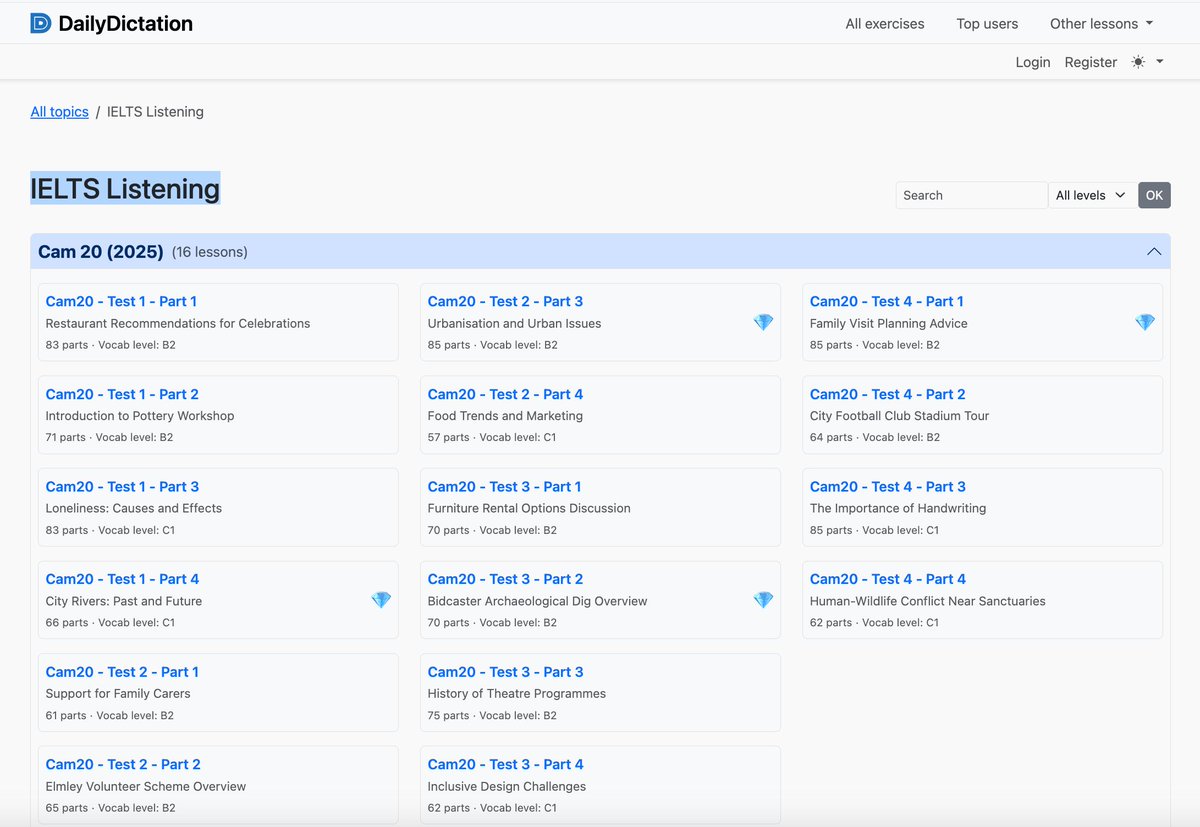Open Cam20 - Test 1 - Part 4
Viewport: 1200px width, 827px height.
[x=122, y=579]
